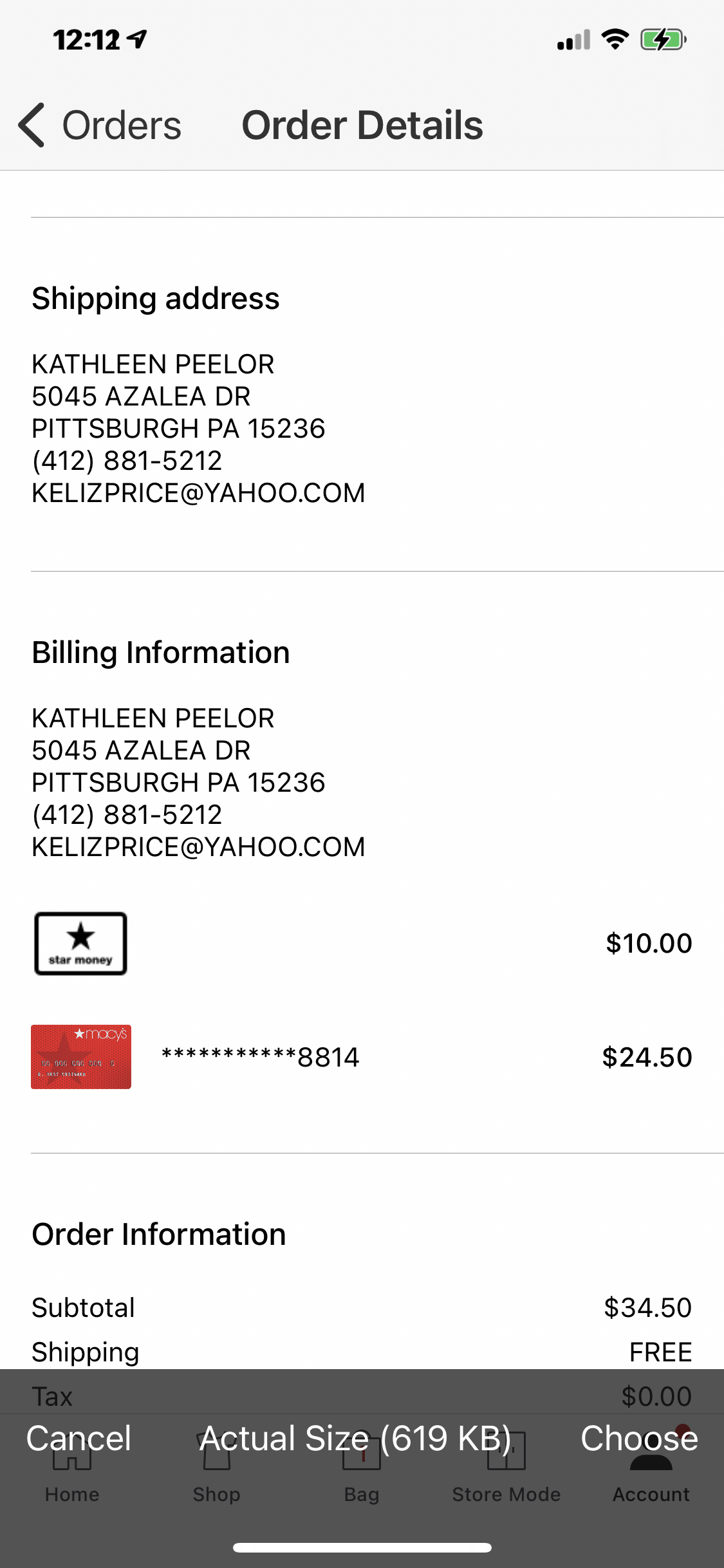
Task: Open the Actual Size (619 KB) option
Action: coord(355,1438)
